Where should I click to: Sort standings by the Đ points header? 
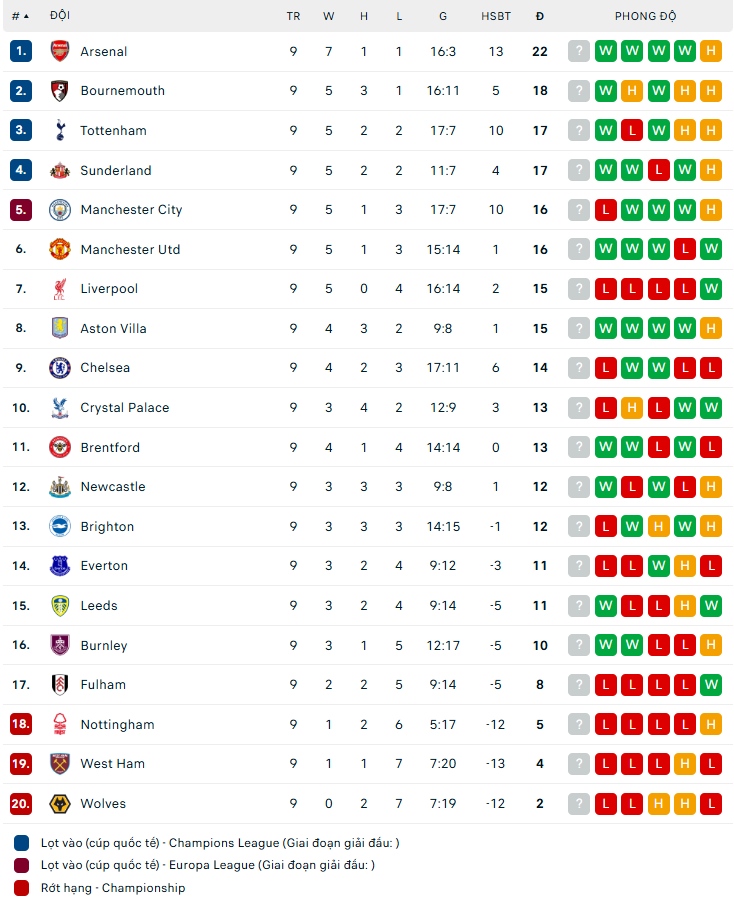540,16
